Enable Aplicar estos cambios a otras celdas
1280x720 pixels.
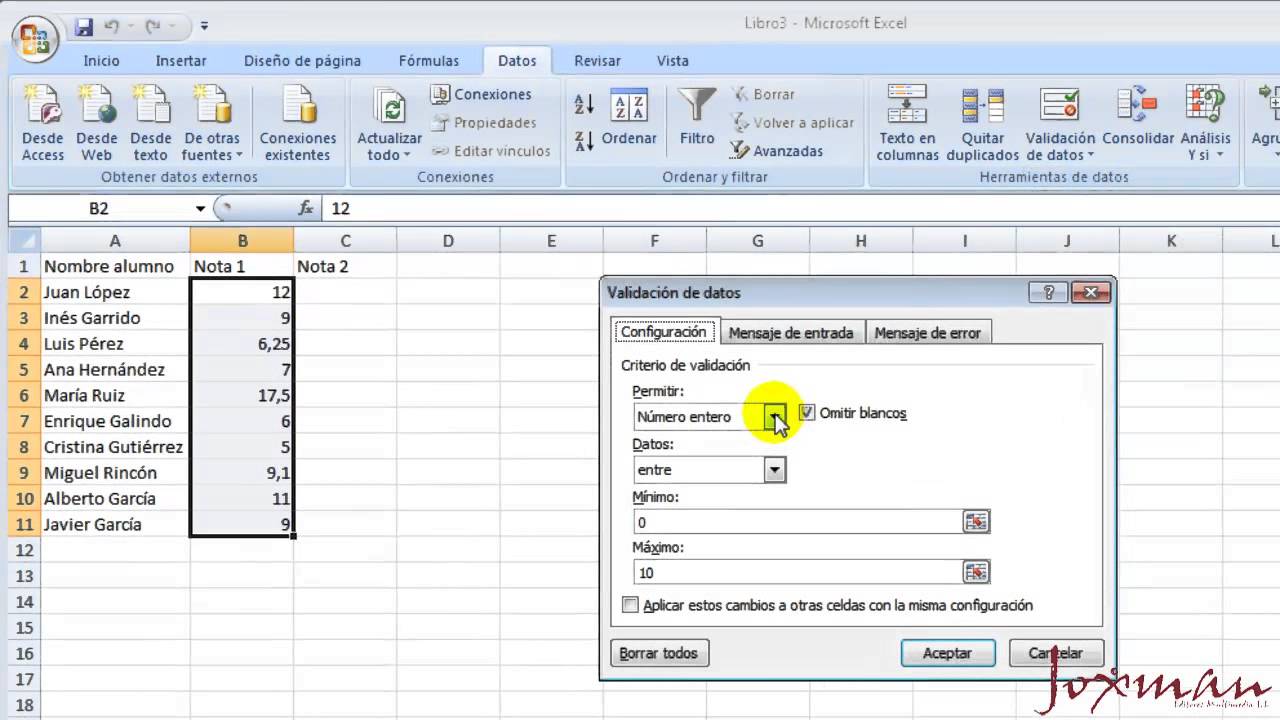[630, 605]
